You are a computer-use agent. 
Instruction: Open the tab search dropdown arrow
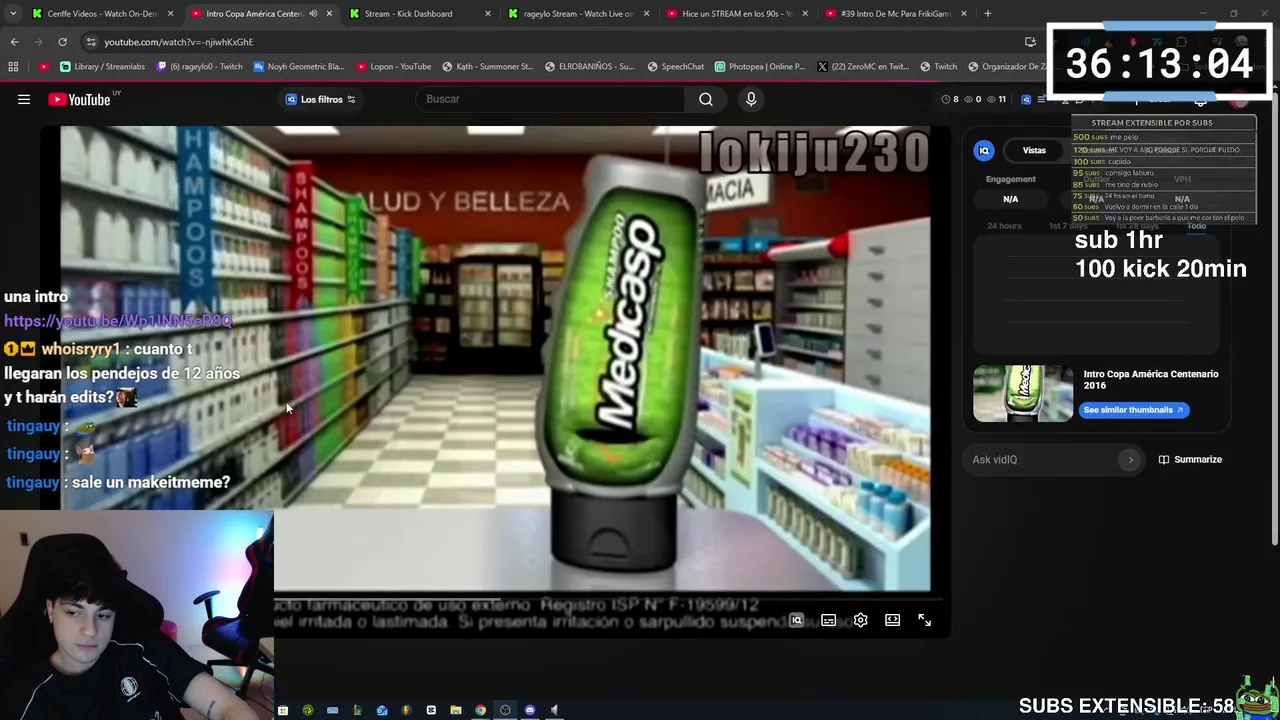(x=13, y=13)
